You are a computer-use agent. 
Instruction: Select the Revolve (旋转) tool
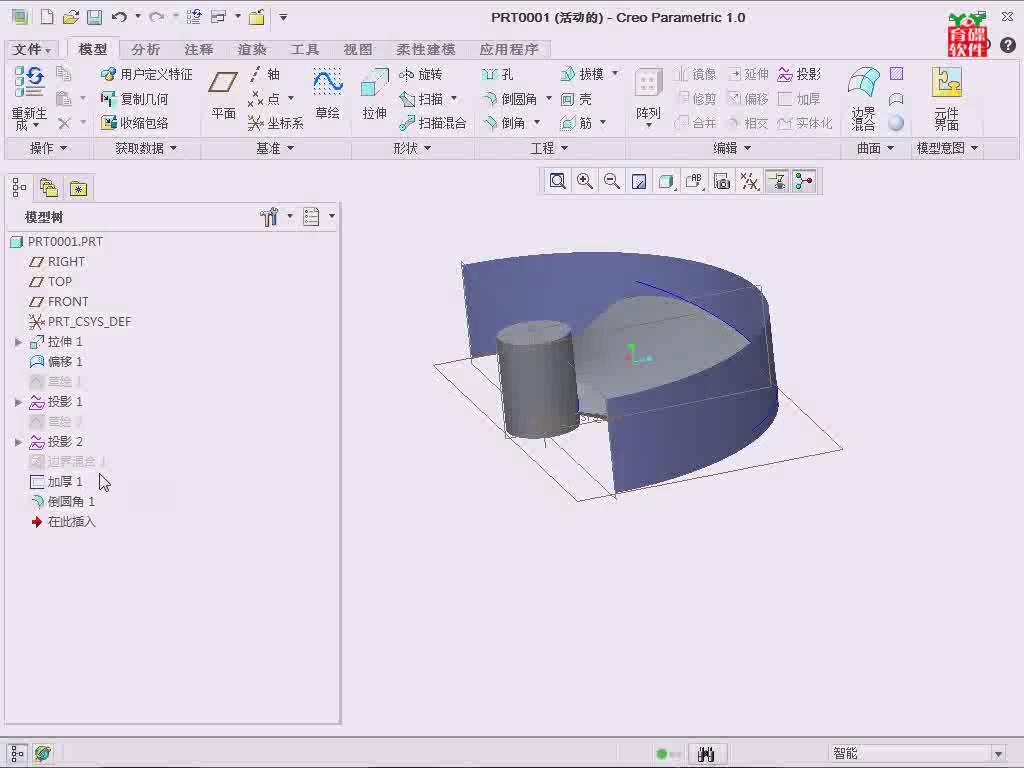click(x=421, y=74)
